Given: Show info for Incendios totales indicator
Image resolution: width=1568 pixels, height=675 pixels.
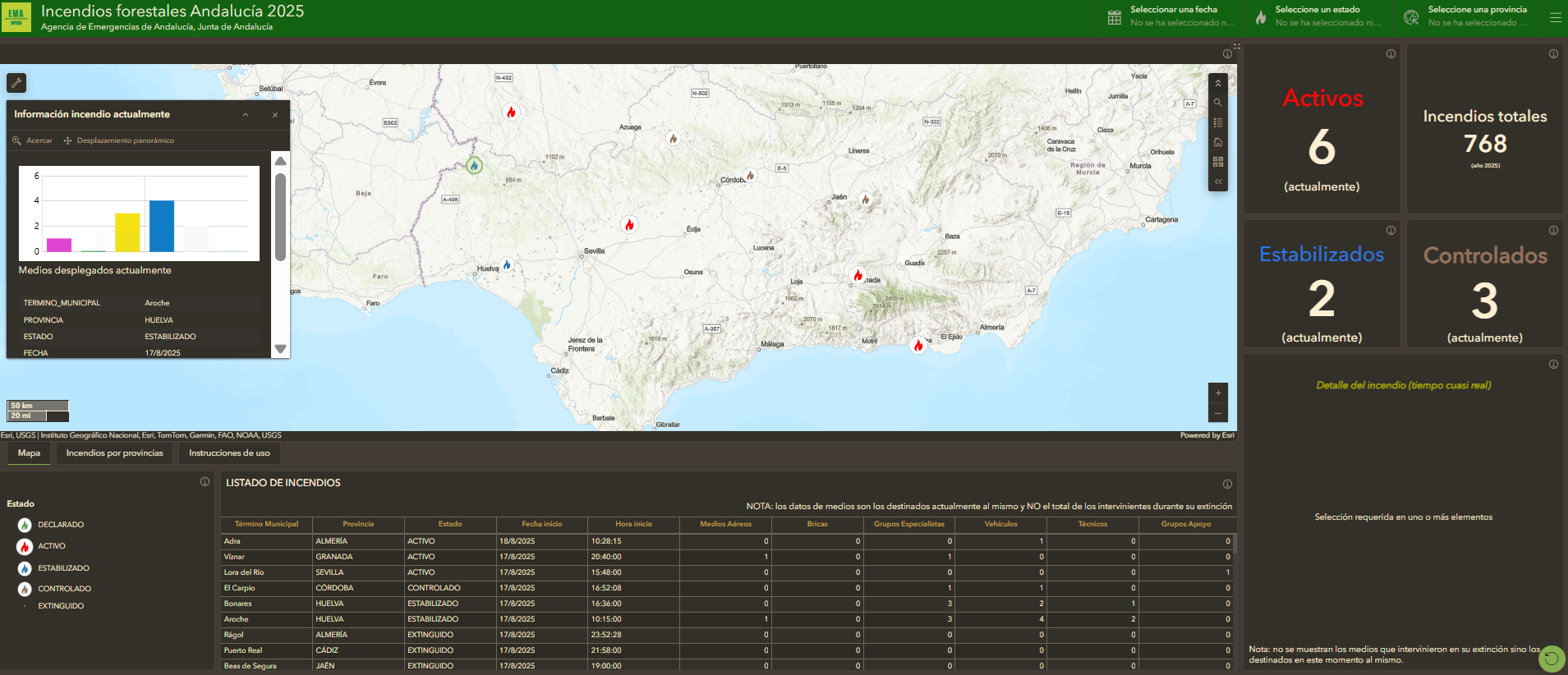Looking at the screenshot, I should click(x=1553, y=54).
